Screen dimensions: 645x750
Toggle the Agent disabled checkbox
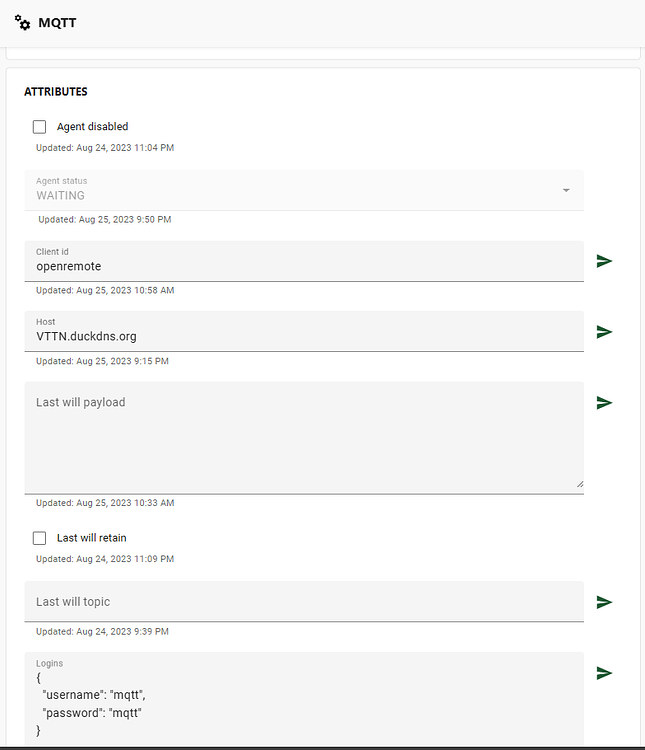[x=40, y=127]
